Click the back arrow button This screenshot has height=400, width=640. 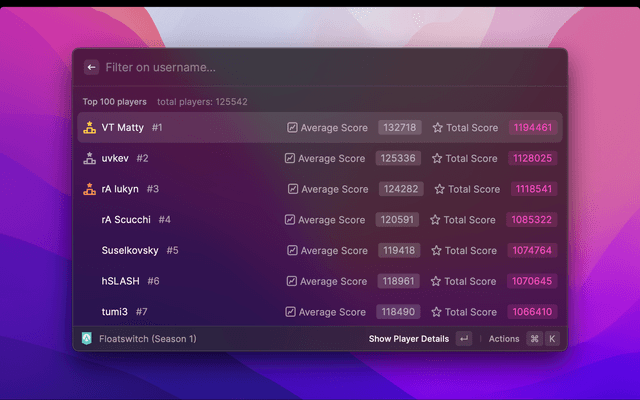coord(91,67)
